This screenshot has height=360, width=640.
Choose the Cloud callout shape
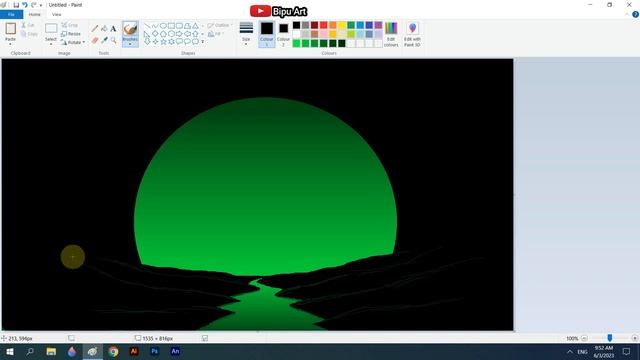196,42
